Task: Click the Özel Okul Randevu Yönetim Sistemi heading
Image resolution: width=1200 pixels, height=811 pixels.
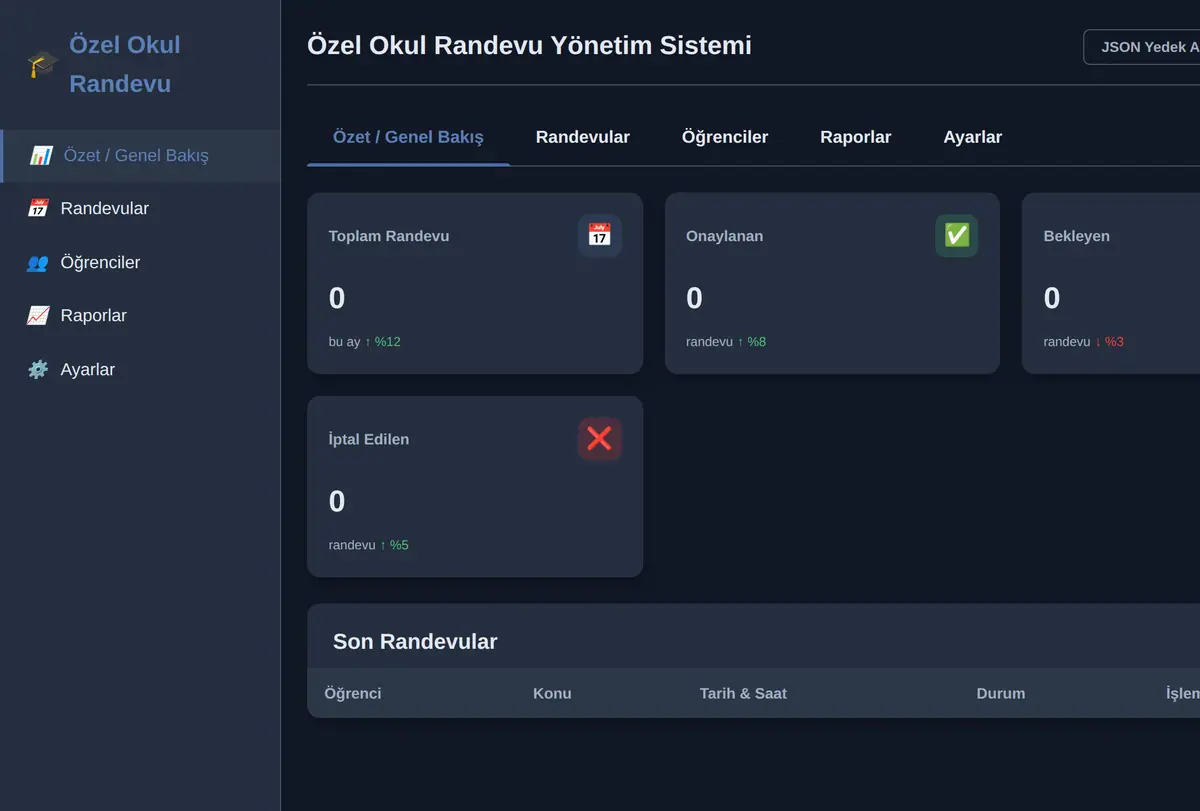Action: pyautogui.click(x=530, y=46)
